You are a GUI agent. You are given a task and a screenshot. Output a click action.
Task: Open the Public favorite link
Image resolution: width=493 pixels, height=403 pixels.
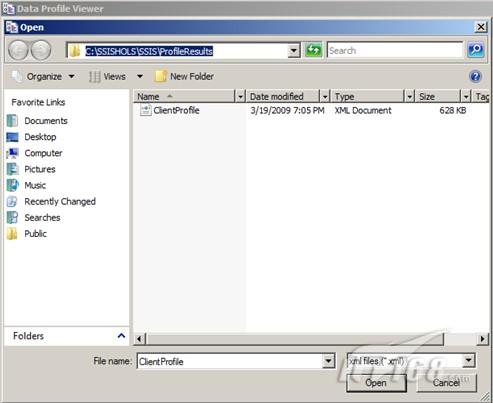click(35, 234)
